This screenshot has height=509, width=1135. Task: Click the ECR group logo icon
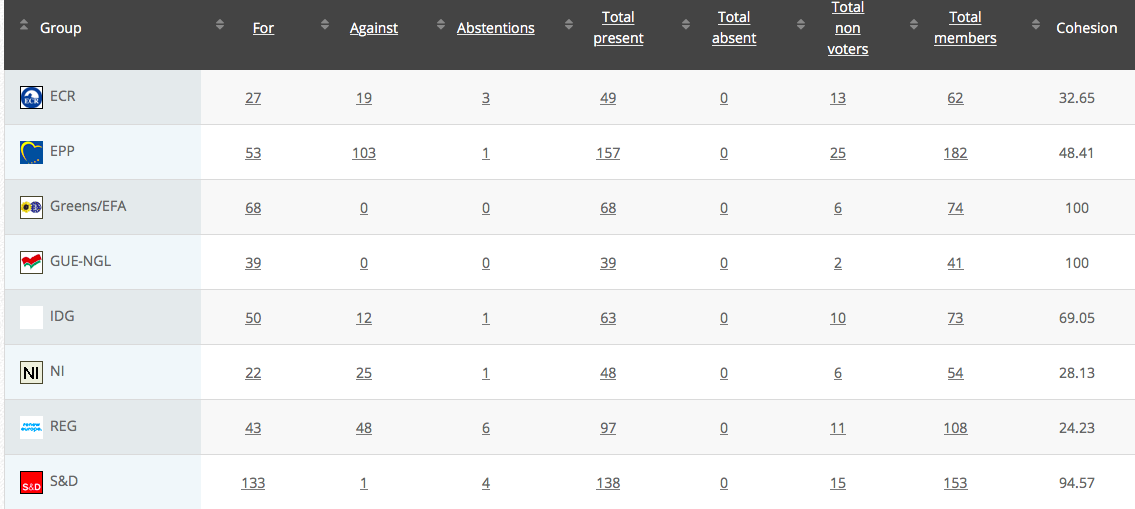click(x=31, y=98)
